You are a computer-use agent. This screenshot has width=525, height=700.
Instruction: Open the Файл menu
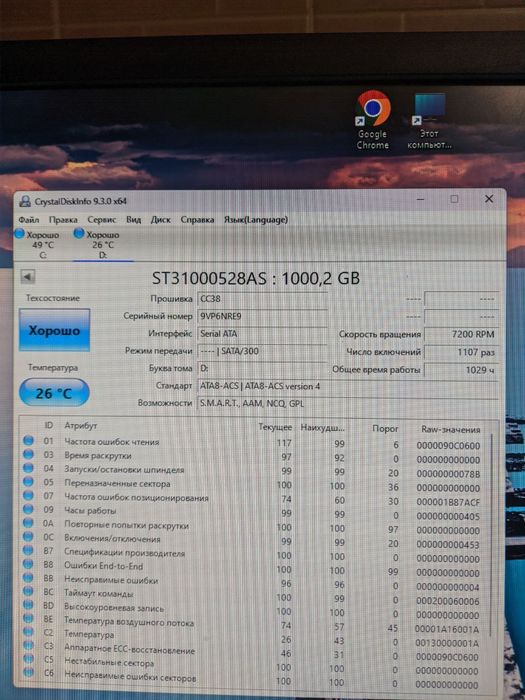coord(29,220)
